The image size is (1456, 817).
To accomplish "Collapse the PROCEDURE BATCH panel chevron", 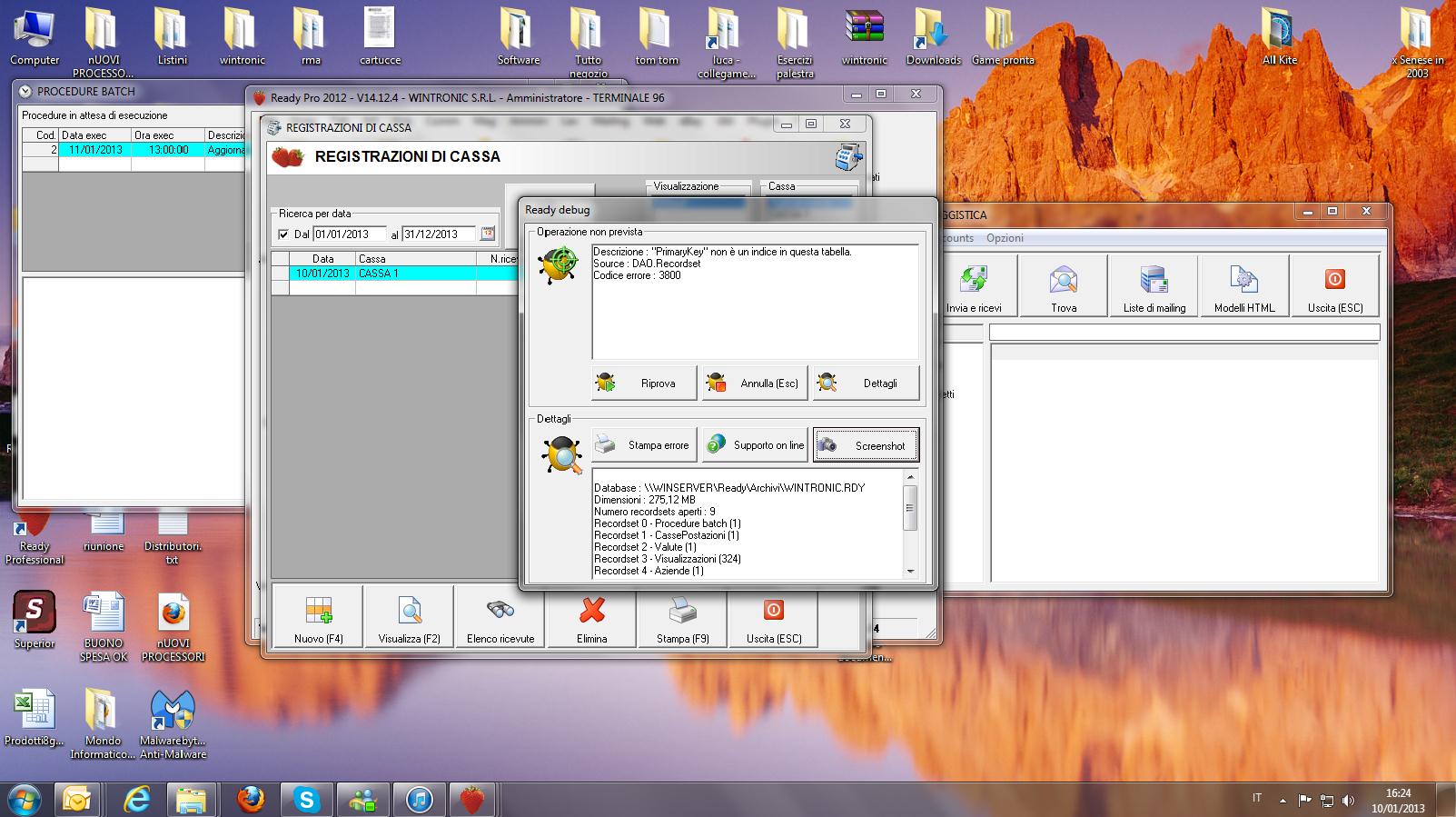I will click(x=25, y=91).
